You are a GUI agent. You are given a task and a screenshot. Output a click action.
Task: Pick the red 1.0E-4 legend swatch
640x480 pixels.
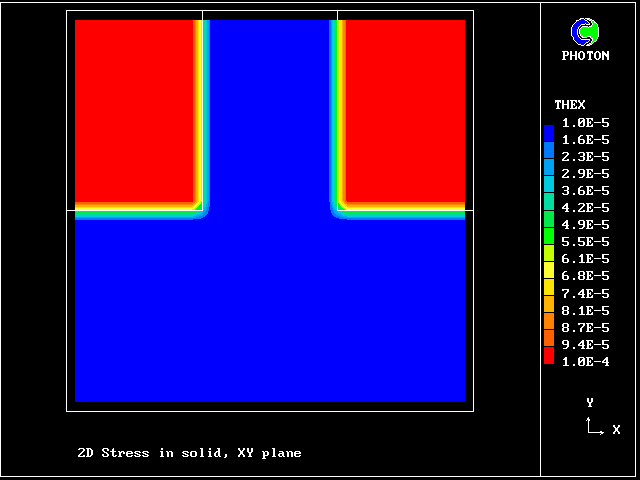pos(548,356)
